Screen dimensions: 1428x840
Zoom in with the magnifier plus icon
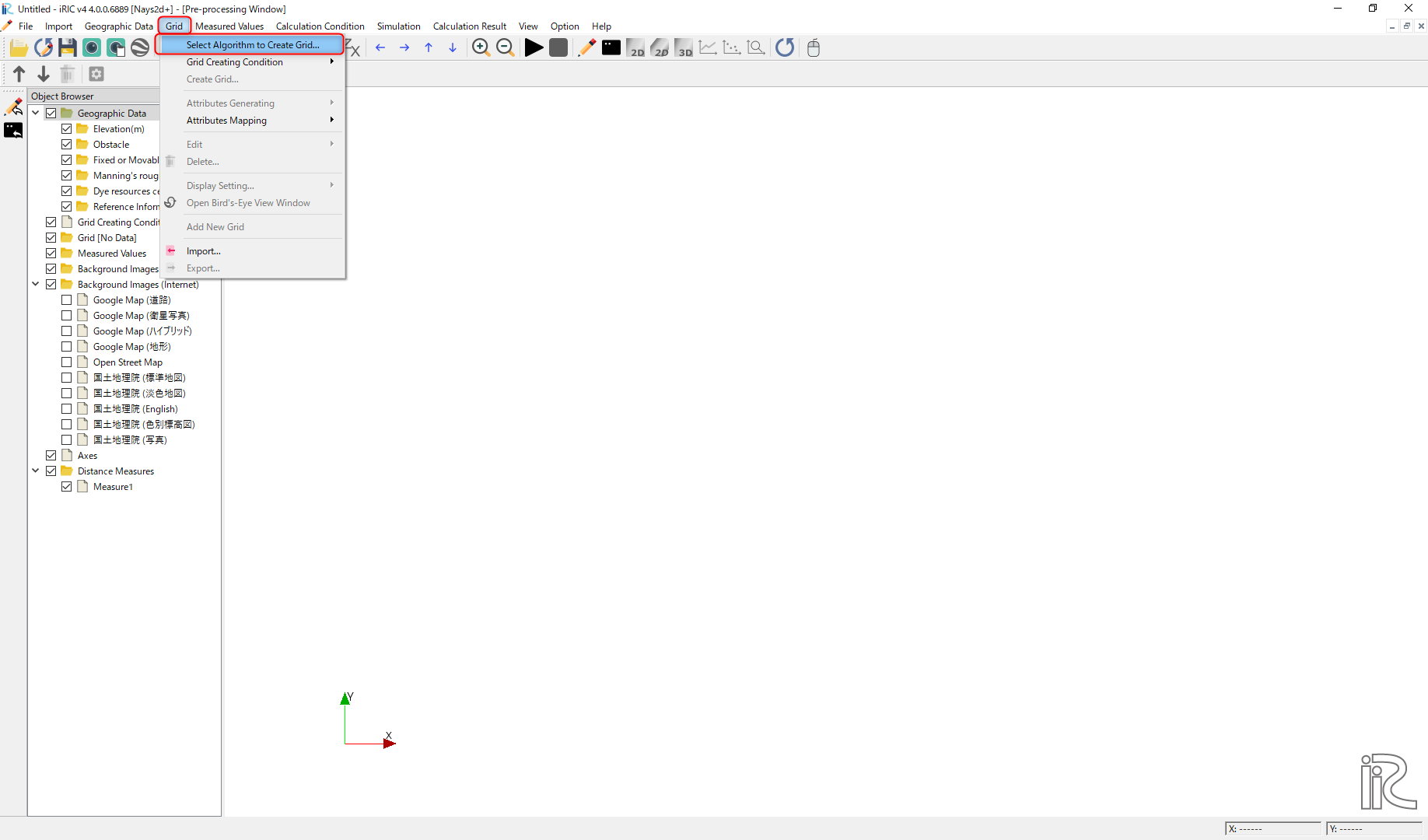481,48
